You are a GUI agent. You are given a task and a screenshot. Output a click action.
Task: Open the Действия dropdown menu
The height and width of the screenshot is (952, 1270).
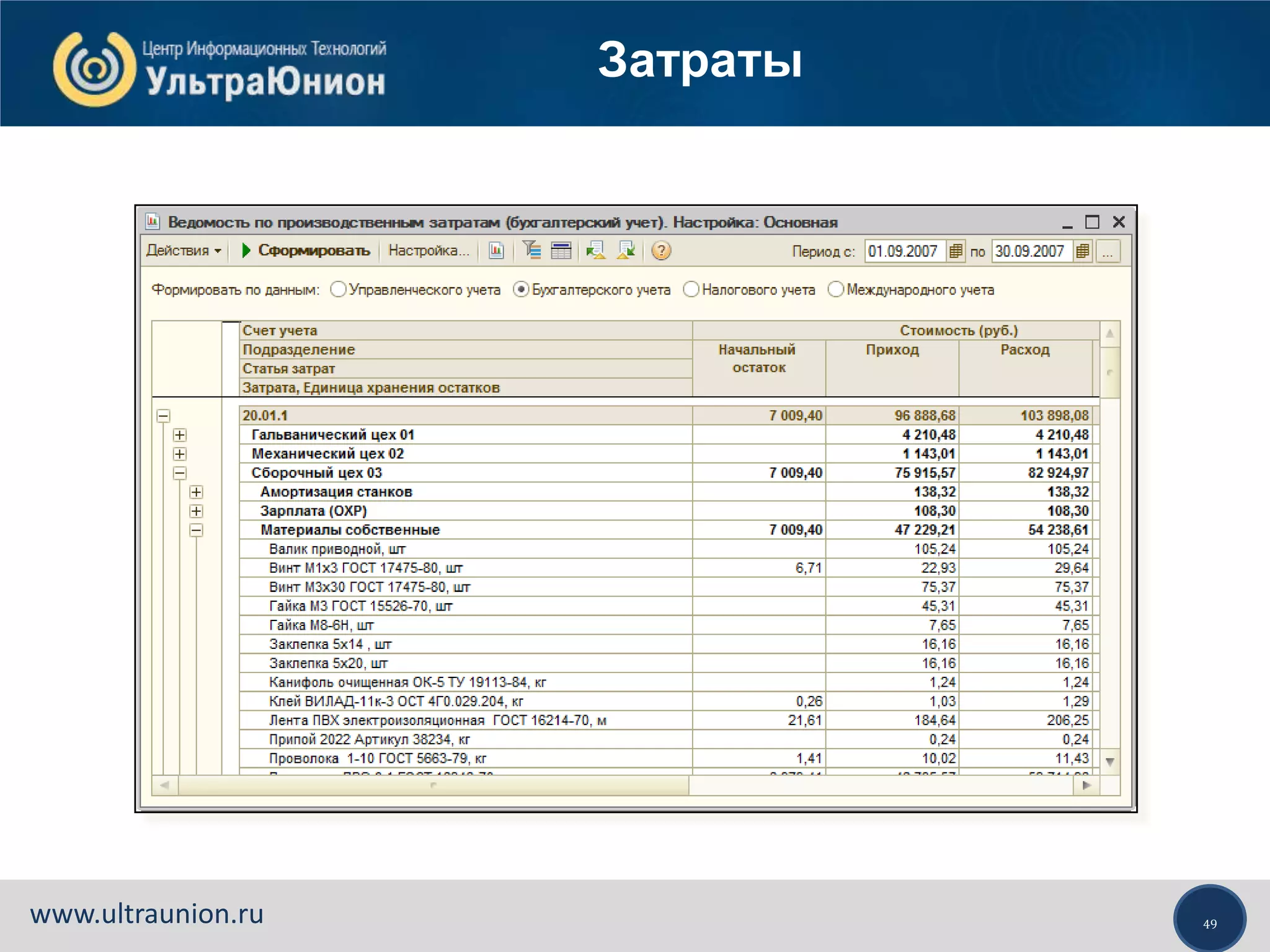click(184, 250)
